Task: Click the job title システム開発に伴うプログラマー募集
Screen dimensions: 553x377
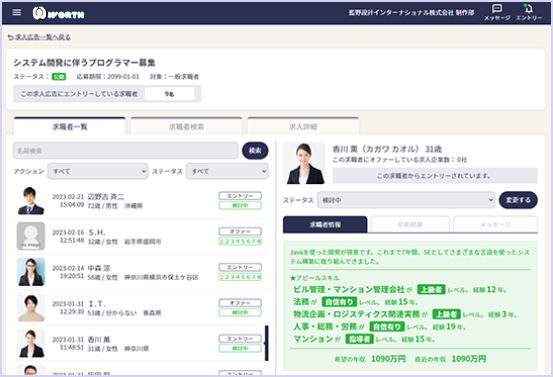Action: click(85, 63)
